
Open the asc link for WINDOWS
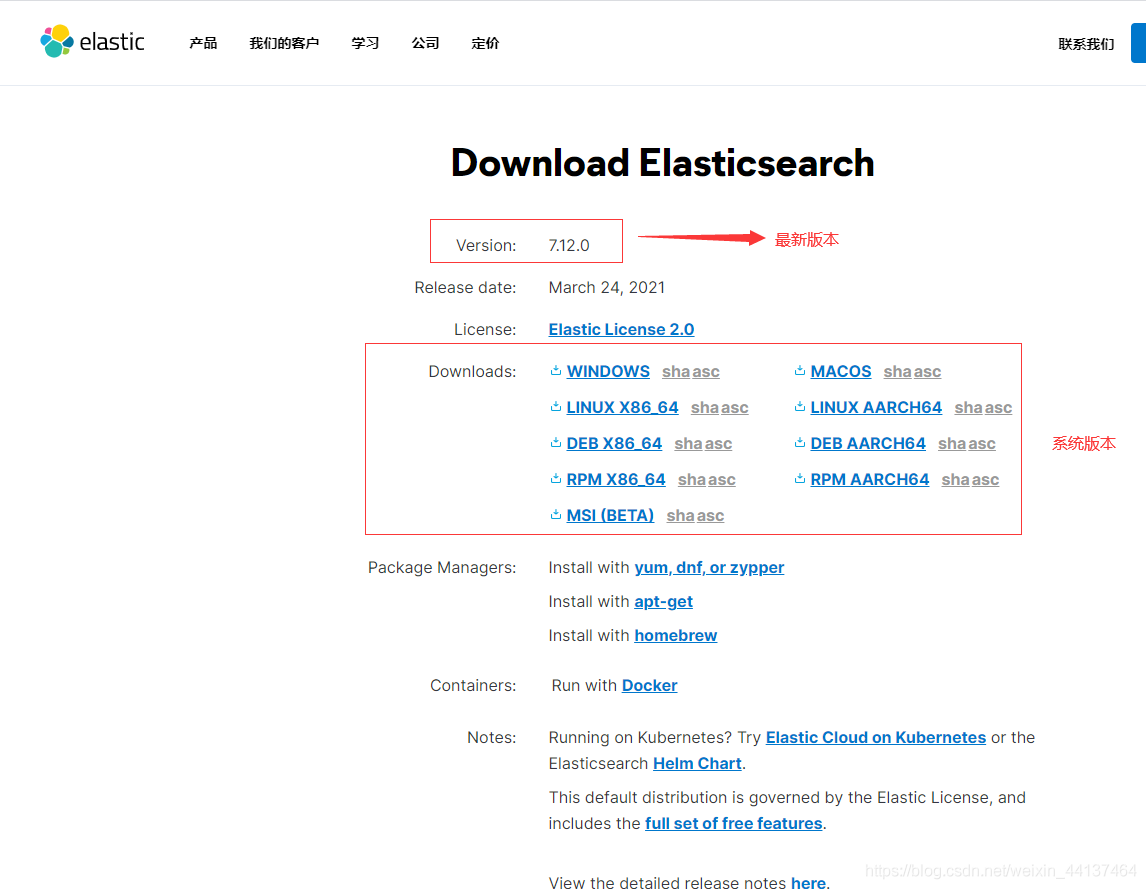706,372
